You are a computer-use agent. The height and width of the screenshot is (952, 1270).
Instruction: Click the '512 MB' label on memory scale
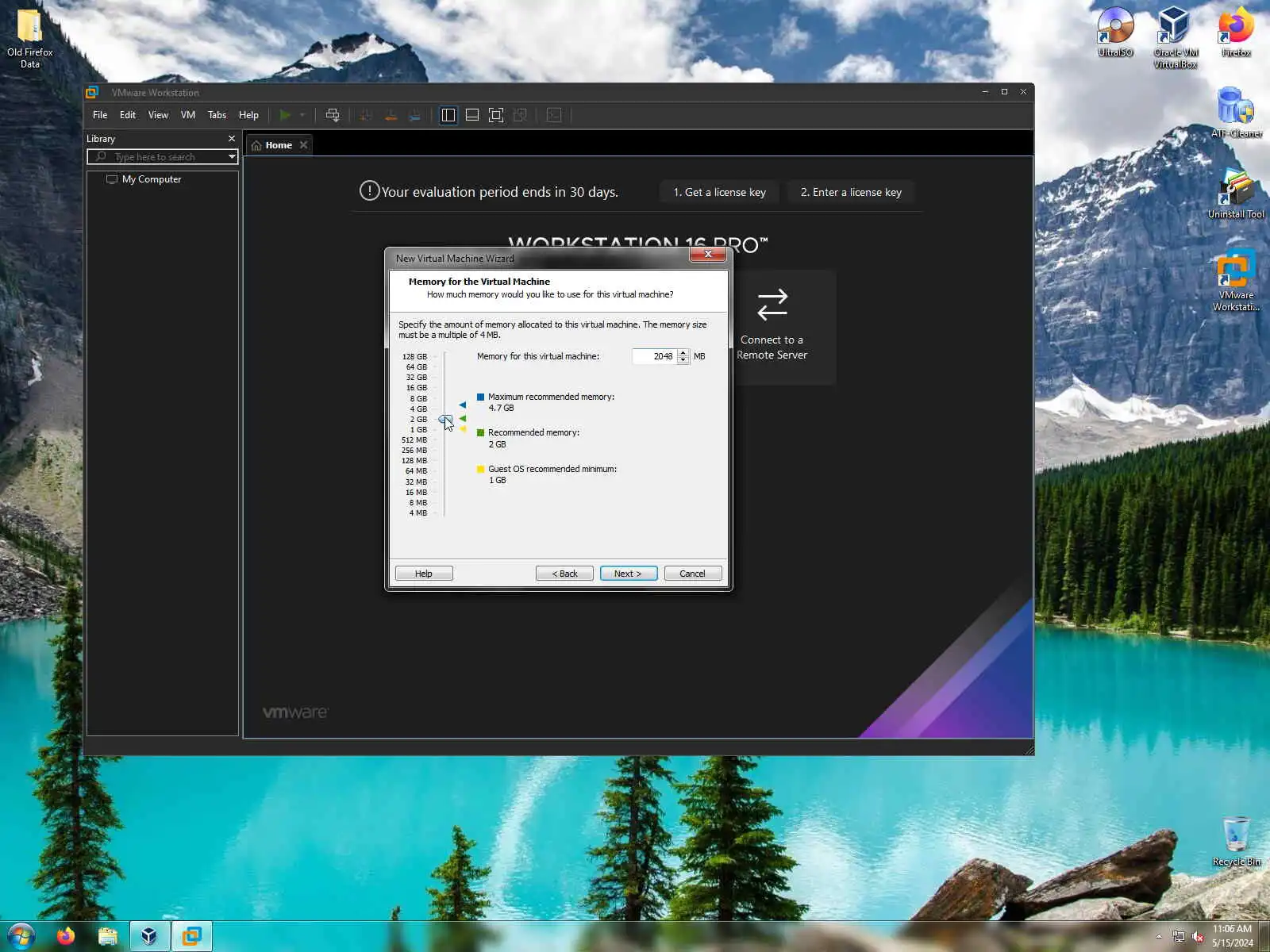point(414,440)
